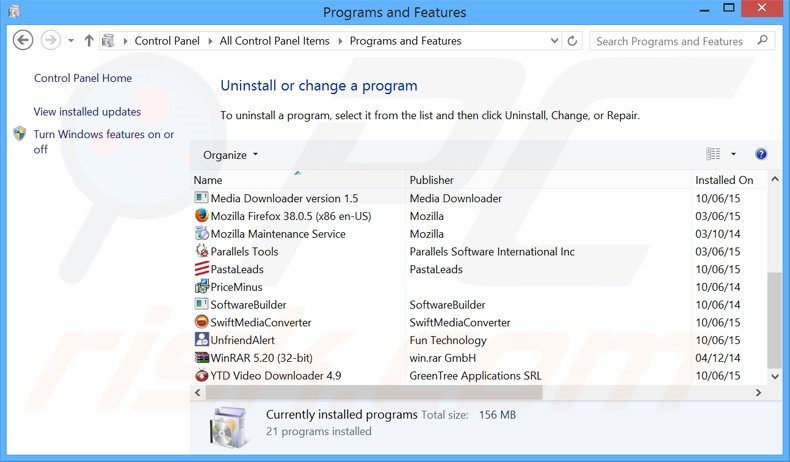
Task: Select Mozilla Firefox 38.0.5 entry
Action: coord(291,216)
